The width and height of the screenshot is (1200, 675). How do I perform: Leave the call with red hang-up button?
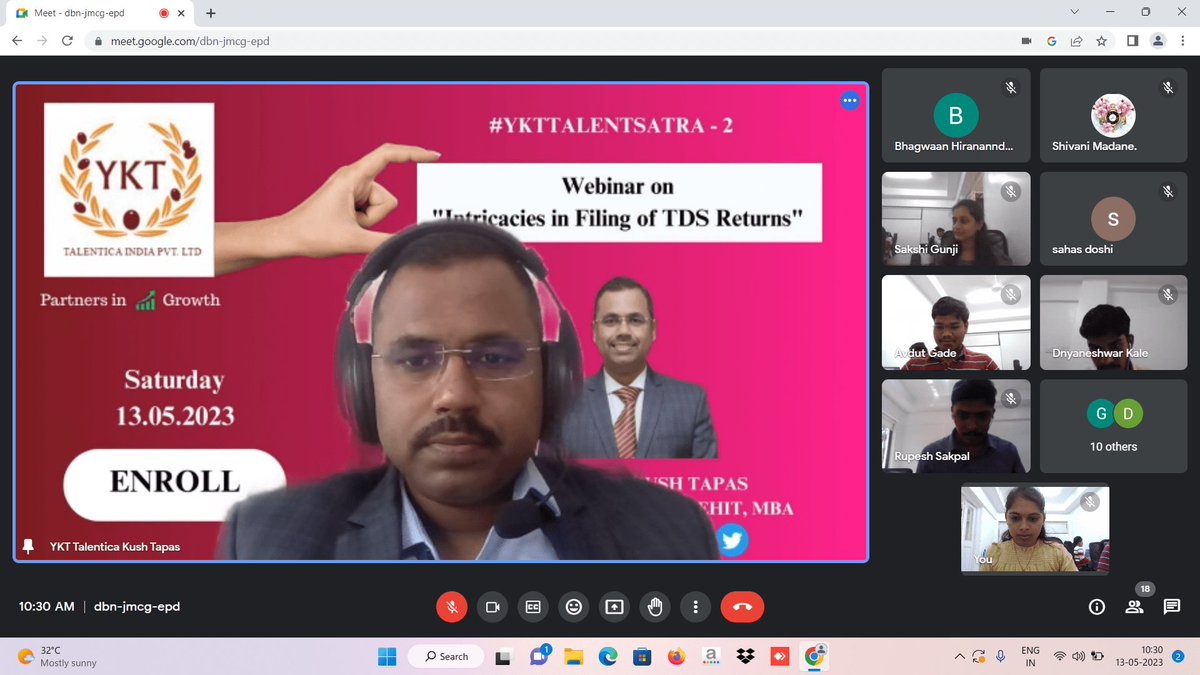[742, 606]
